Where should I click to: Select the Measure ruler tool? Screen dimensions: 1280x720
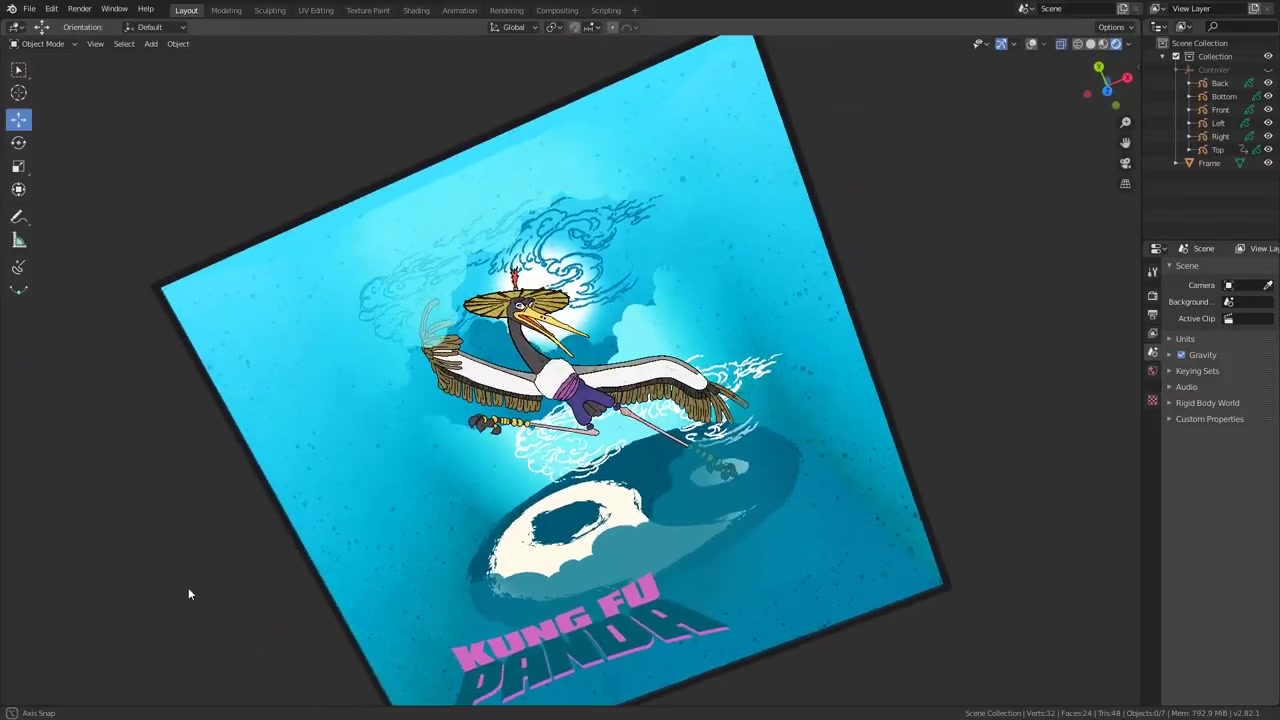(18, 240)
